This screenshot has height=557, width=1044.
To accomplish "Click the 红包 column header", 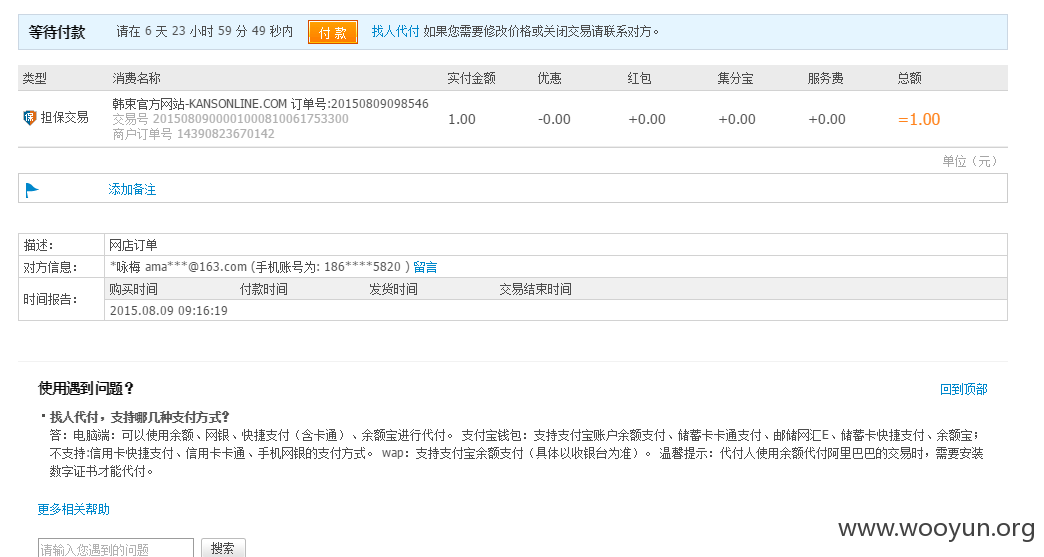I will 639,79.
